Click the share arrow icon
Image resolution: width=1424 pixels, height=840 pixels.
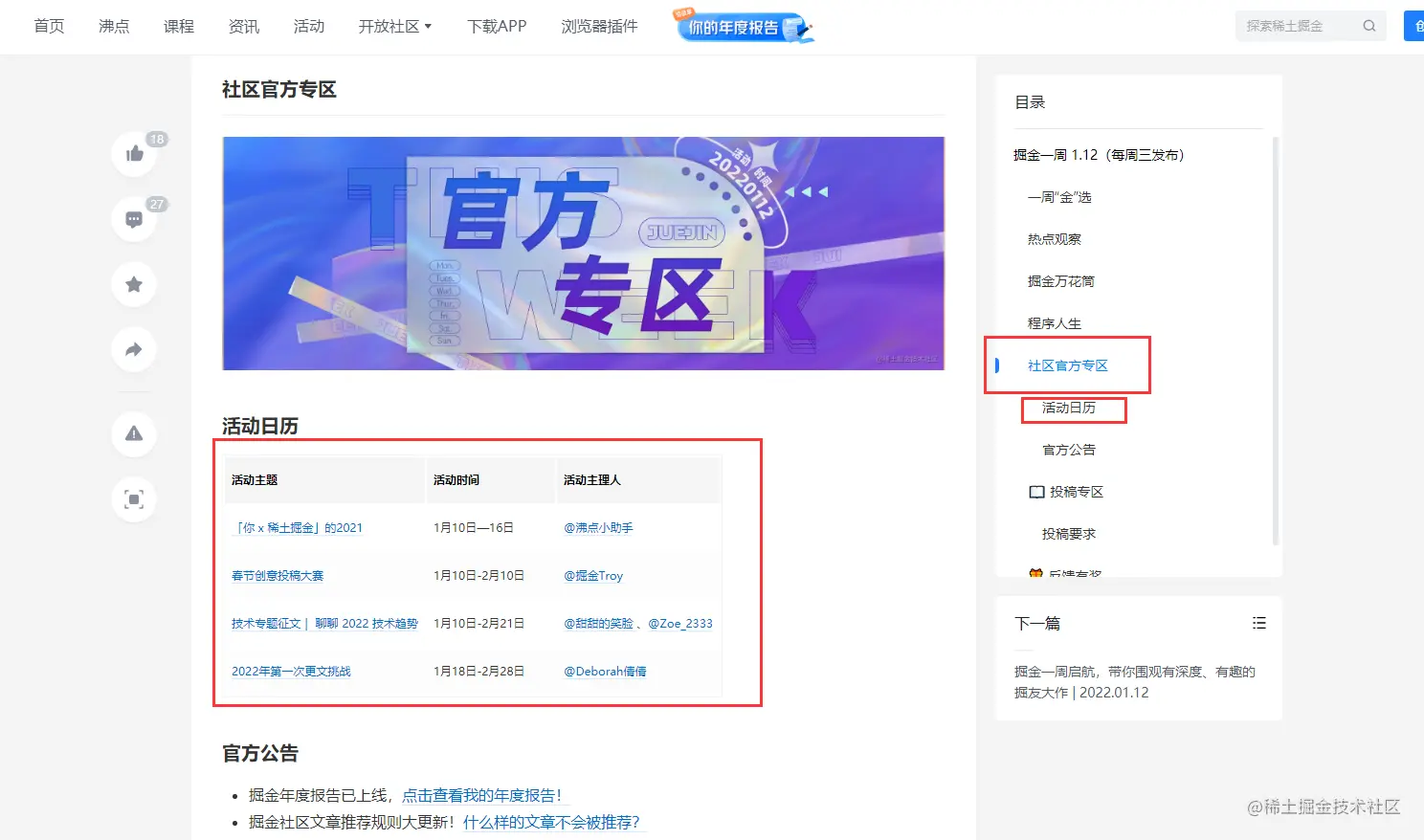click(134, 349)
